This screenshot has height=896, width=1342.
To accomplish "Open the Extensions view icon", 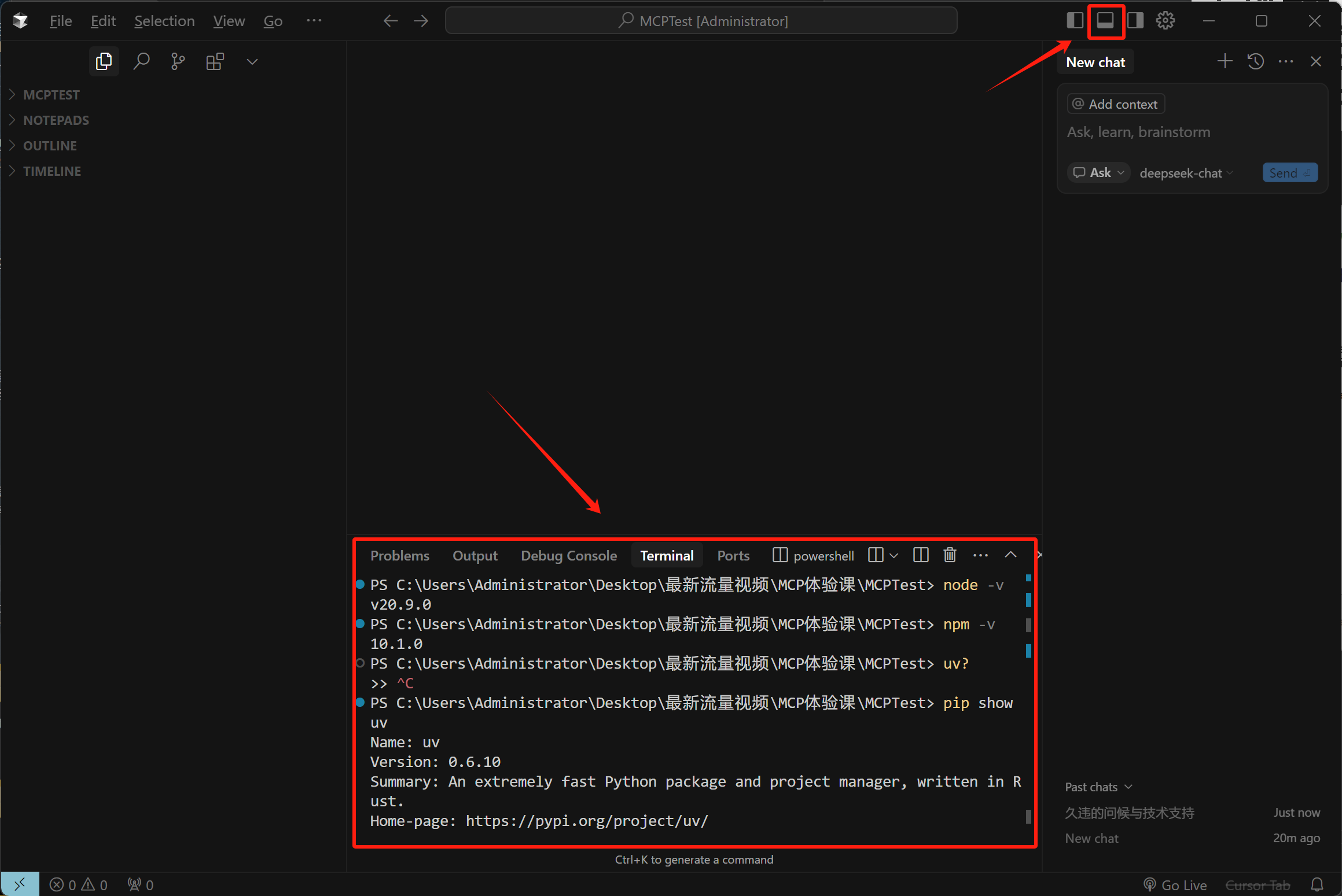I will click(x=215, y=61).
